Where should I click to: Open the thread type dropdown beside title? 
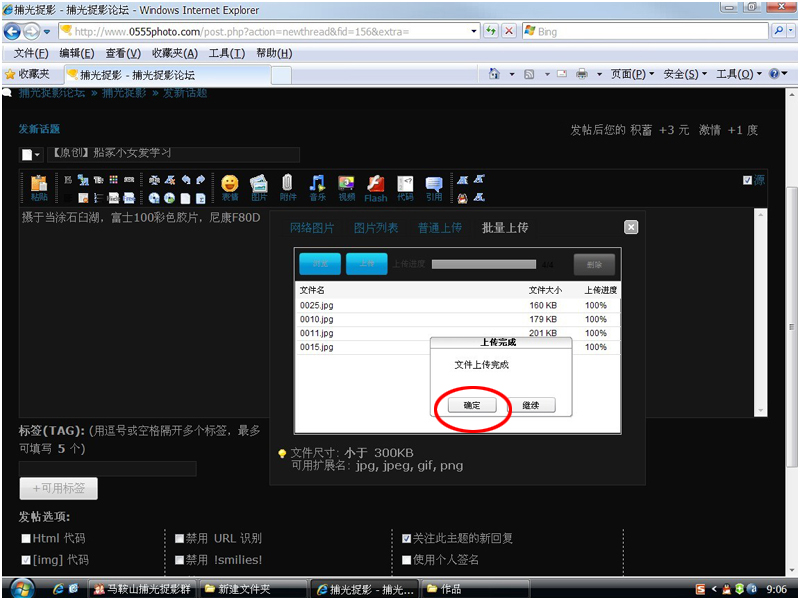[32, 155]
